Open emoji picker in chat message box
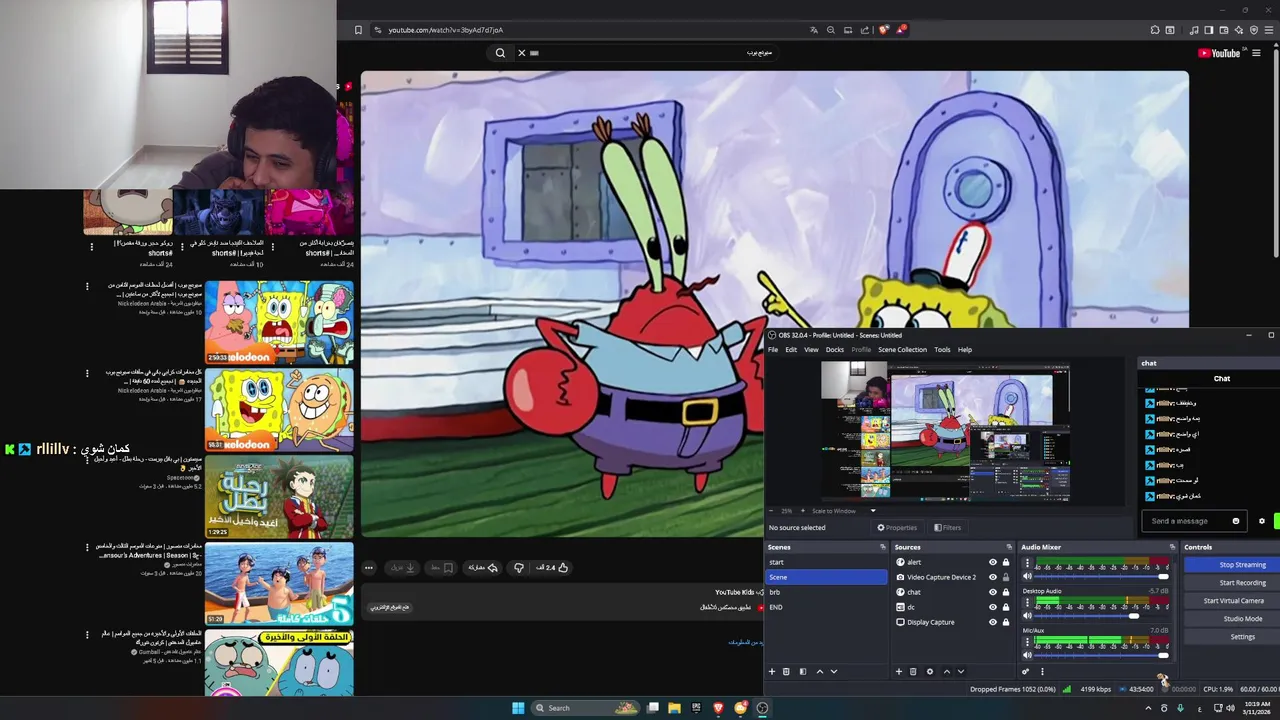1280x720 pixels. pyautogui.click(x=1236, y=521)
